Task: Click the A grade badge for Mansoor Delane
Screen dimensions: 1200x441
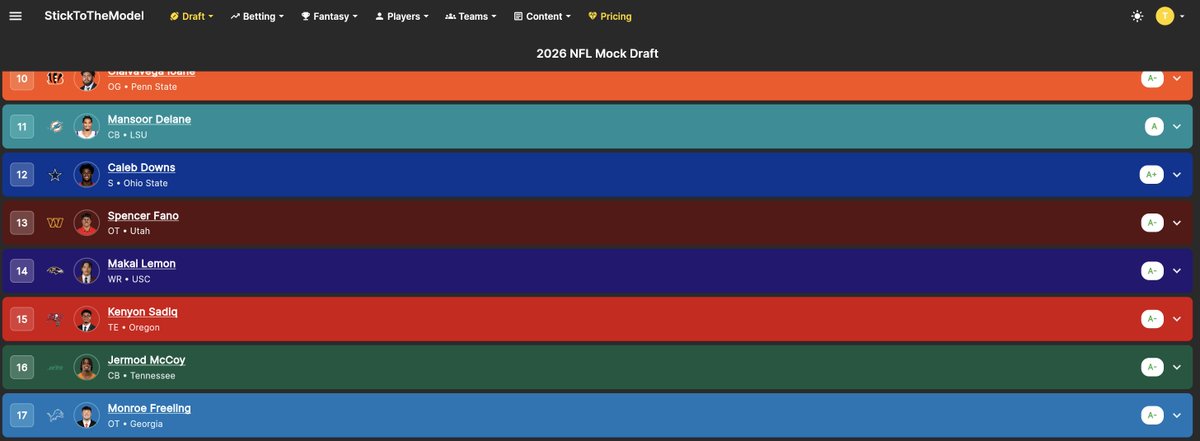Action: pyautogui.click(x=1153, y=127)
